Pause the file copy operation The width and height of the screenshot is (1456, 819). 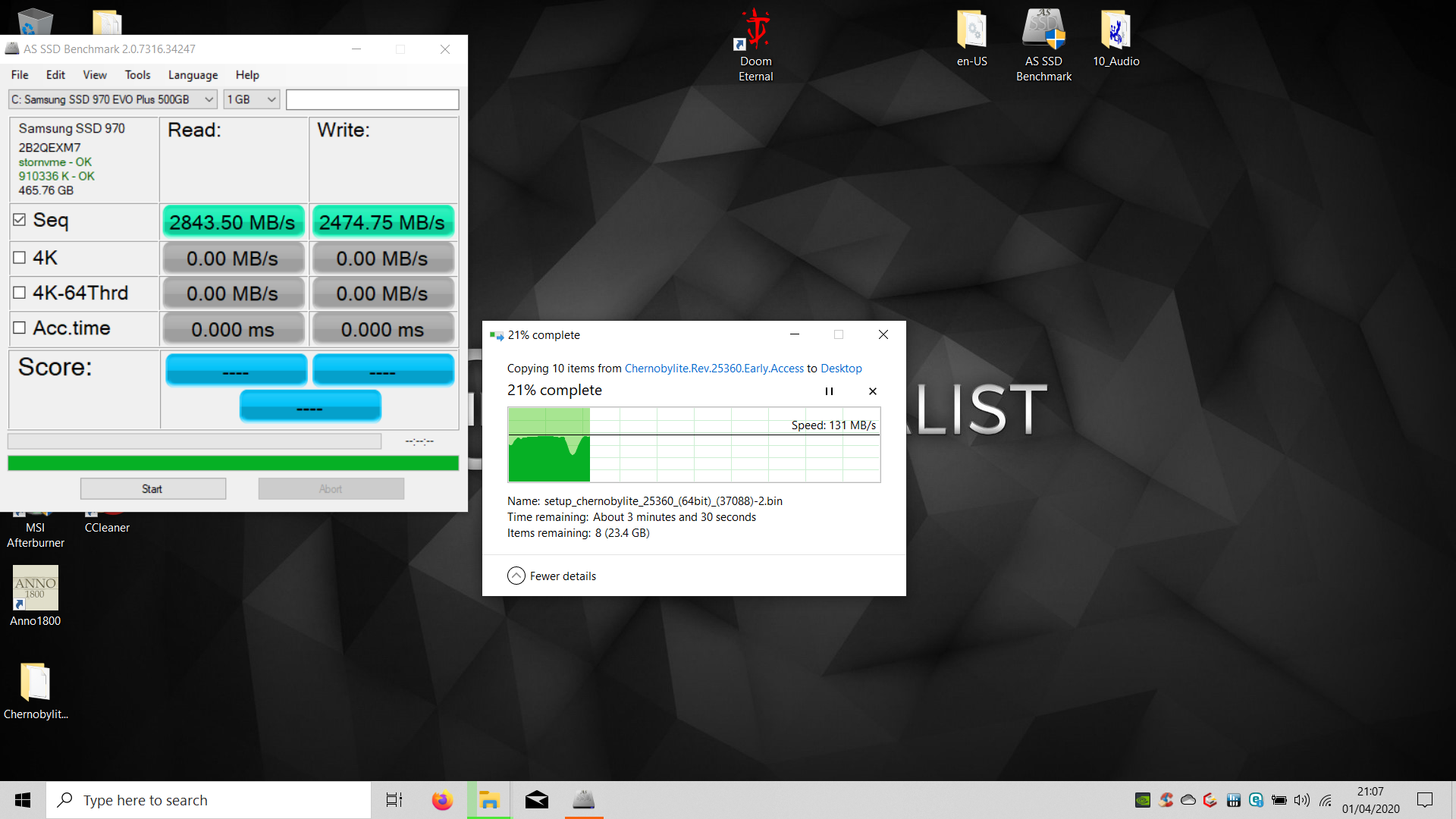tap(829, 391)
